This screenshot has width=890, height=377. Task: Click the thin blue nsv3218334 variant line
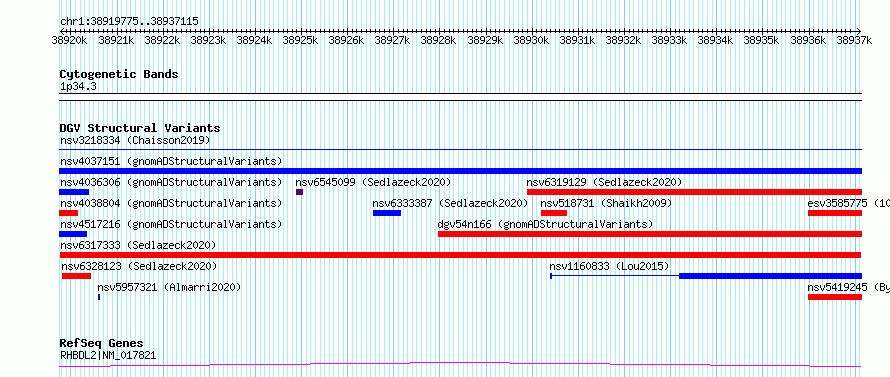click(460, 150)
